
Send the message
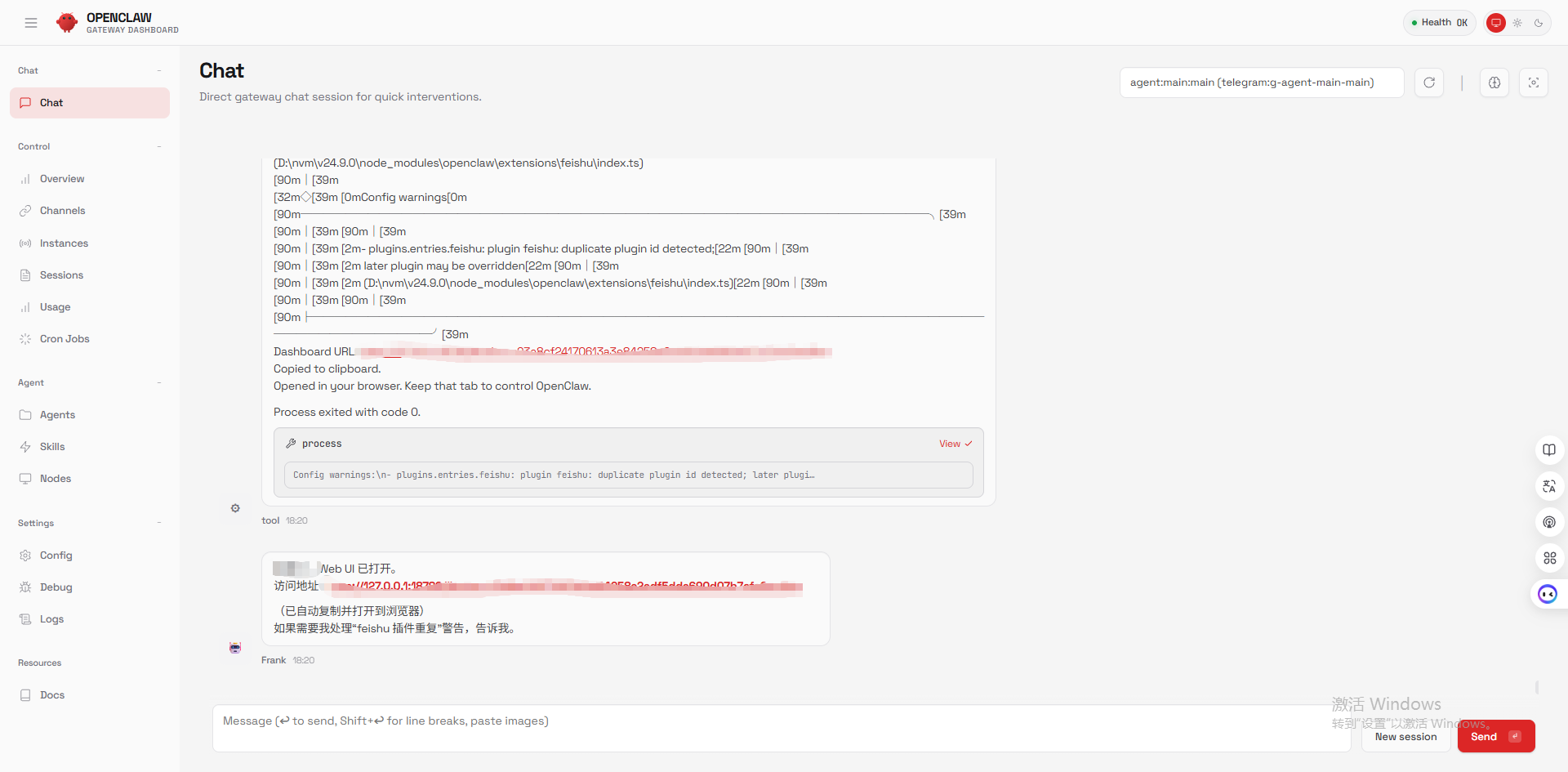tap(1496, 736)
